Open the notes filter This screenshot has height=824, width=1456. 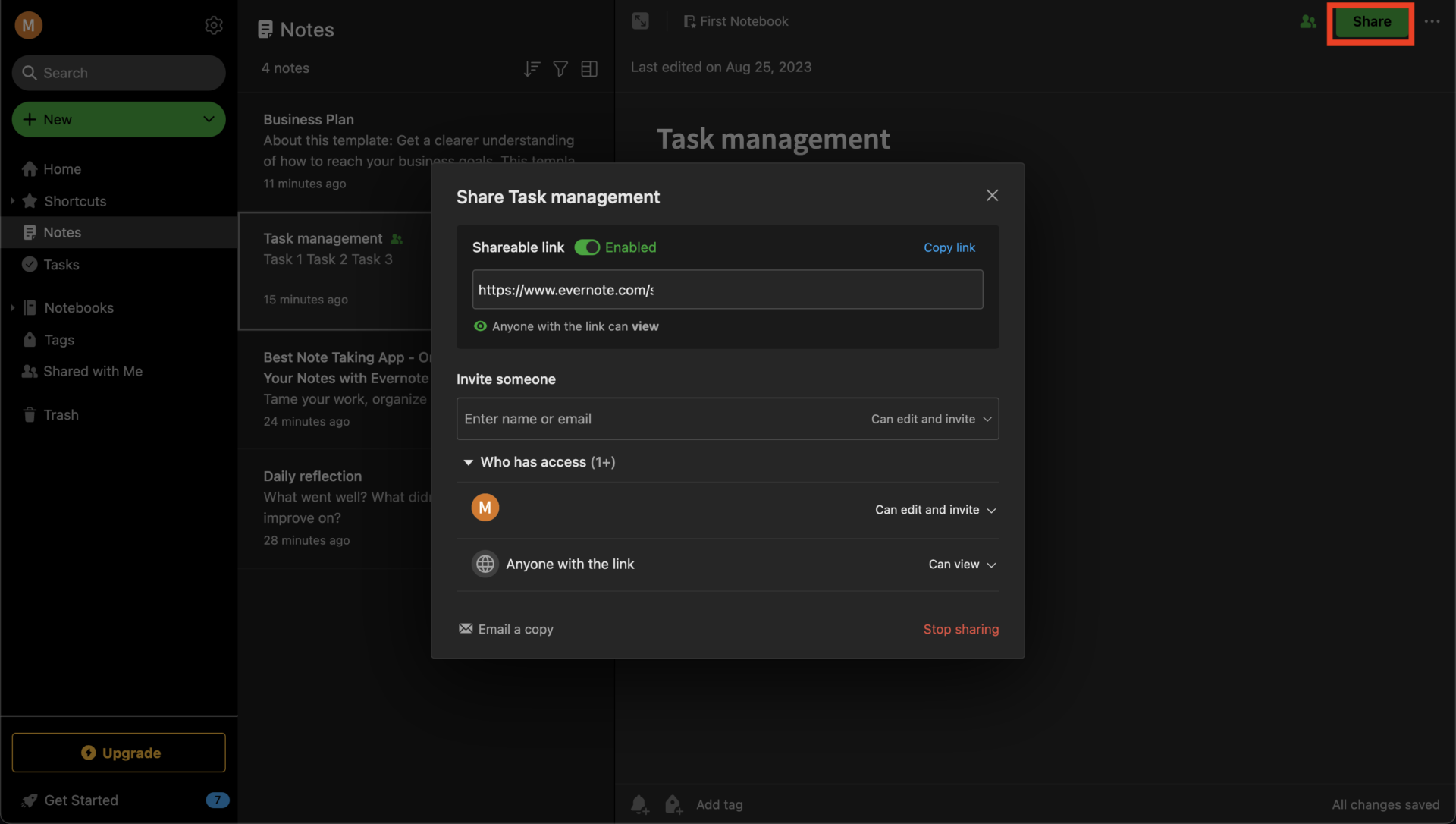tap(560, 68)
